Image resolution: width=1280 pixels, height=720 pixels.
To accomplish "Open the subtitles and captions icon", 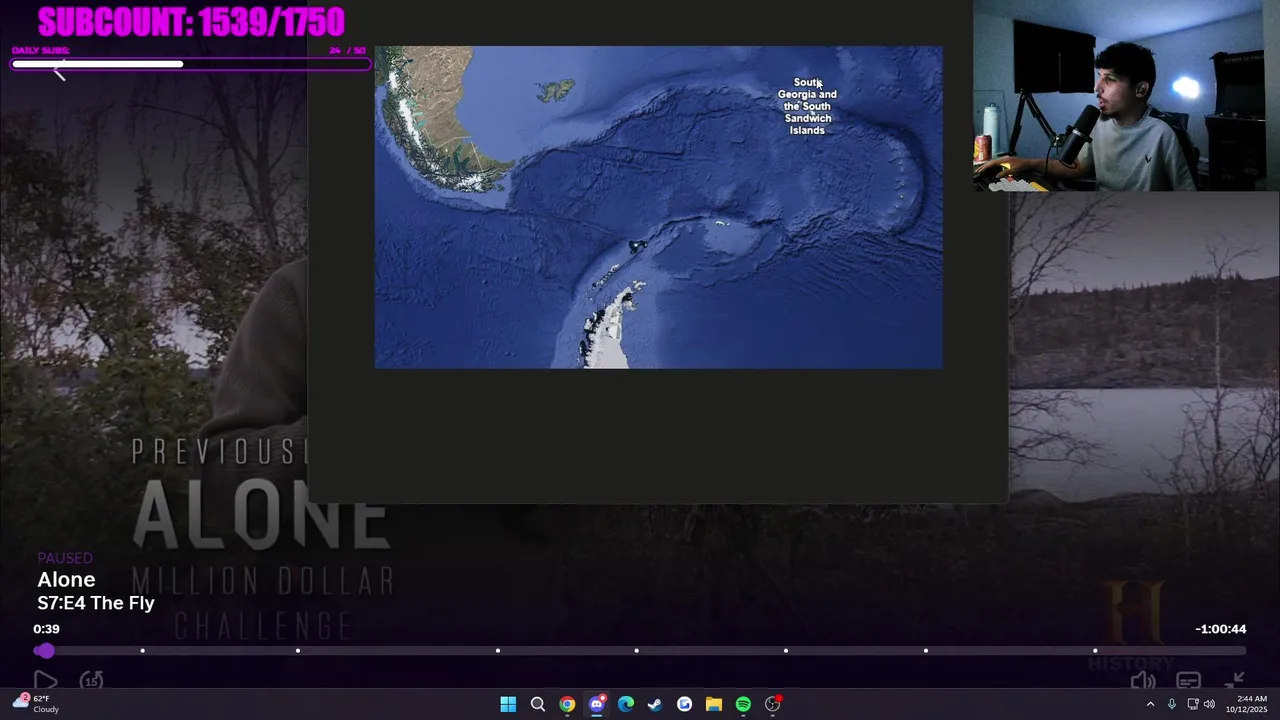I will 1188,681.
